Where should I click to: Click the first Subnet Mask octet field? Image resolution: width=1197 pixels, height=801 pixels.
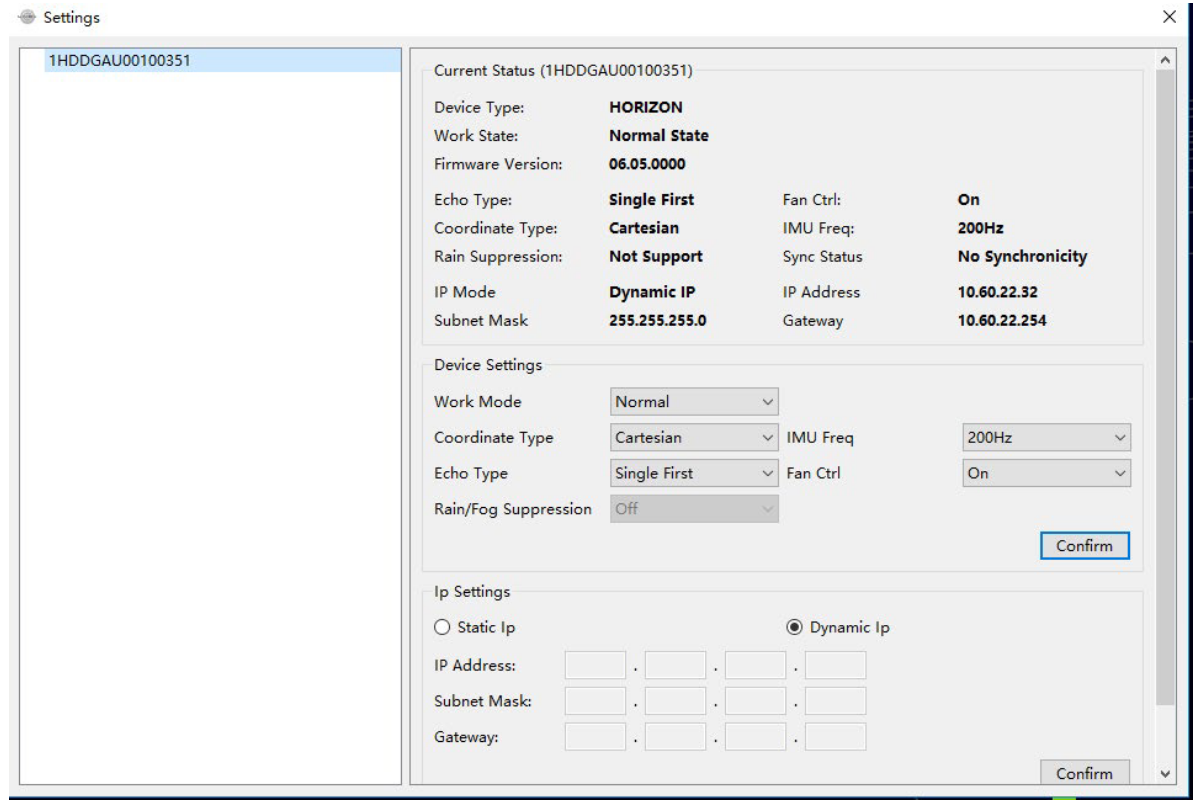[x=595, y=701]
